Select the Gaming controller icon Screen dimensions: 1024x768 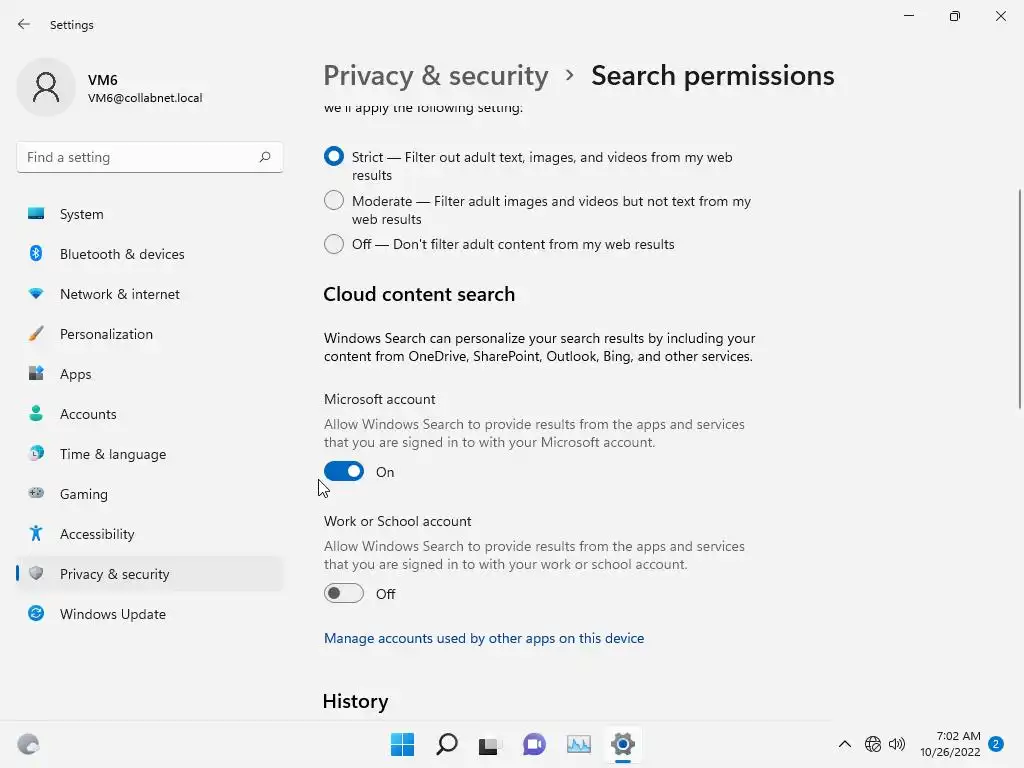coord(36,493)
